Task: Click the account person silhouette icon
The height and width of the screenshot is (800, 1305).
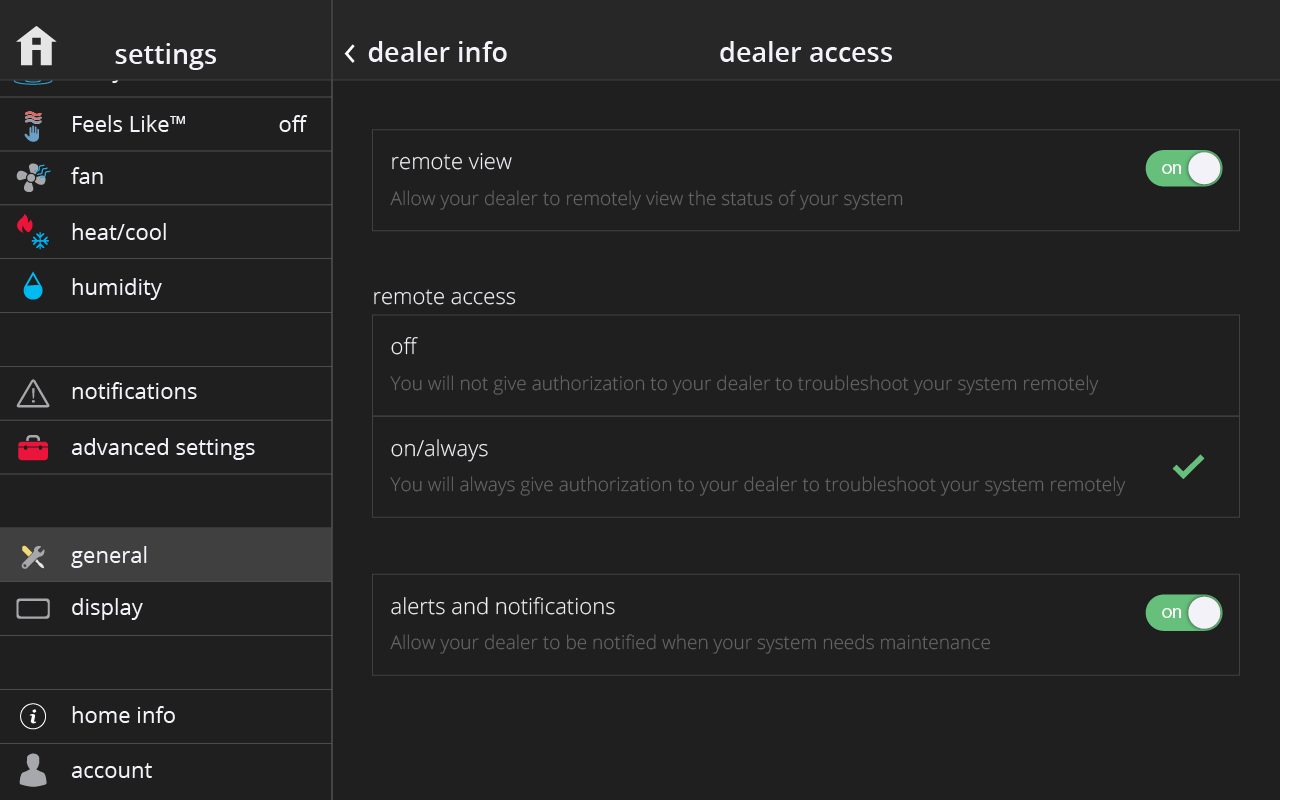Action: [x=33, y=770]
